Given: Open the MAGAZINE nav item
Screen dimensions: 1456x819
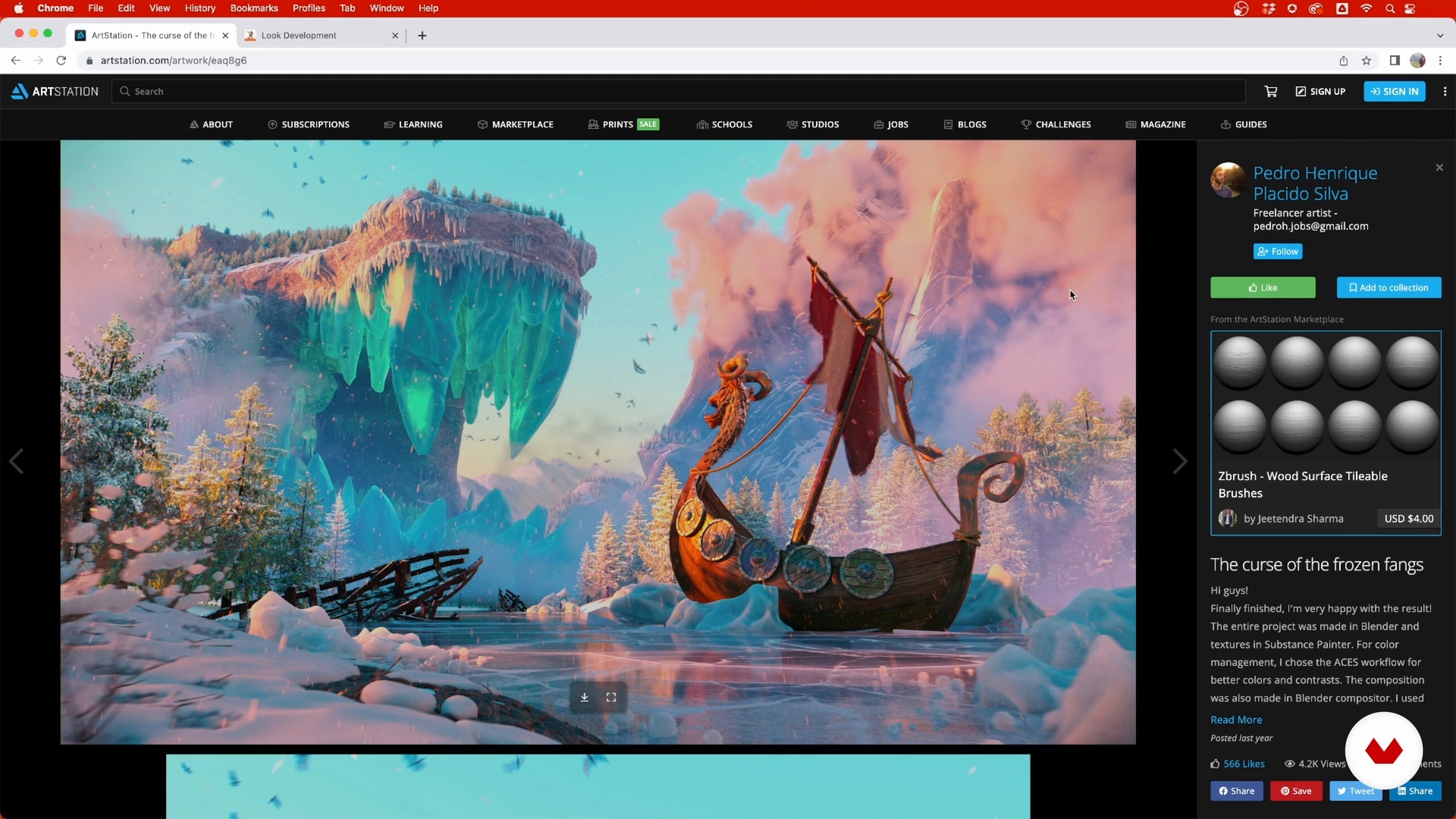Looking at the screenshot, I should tap(1156, 124).
